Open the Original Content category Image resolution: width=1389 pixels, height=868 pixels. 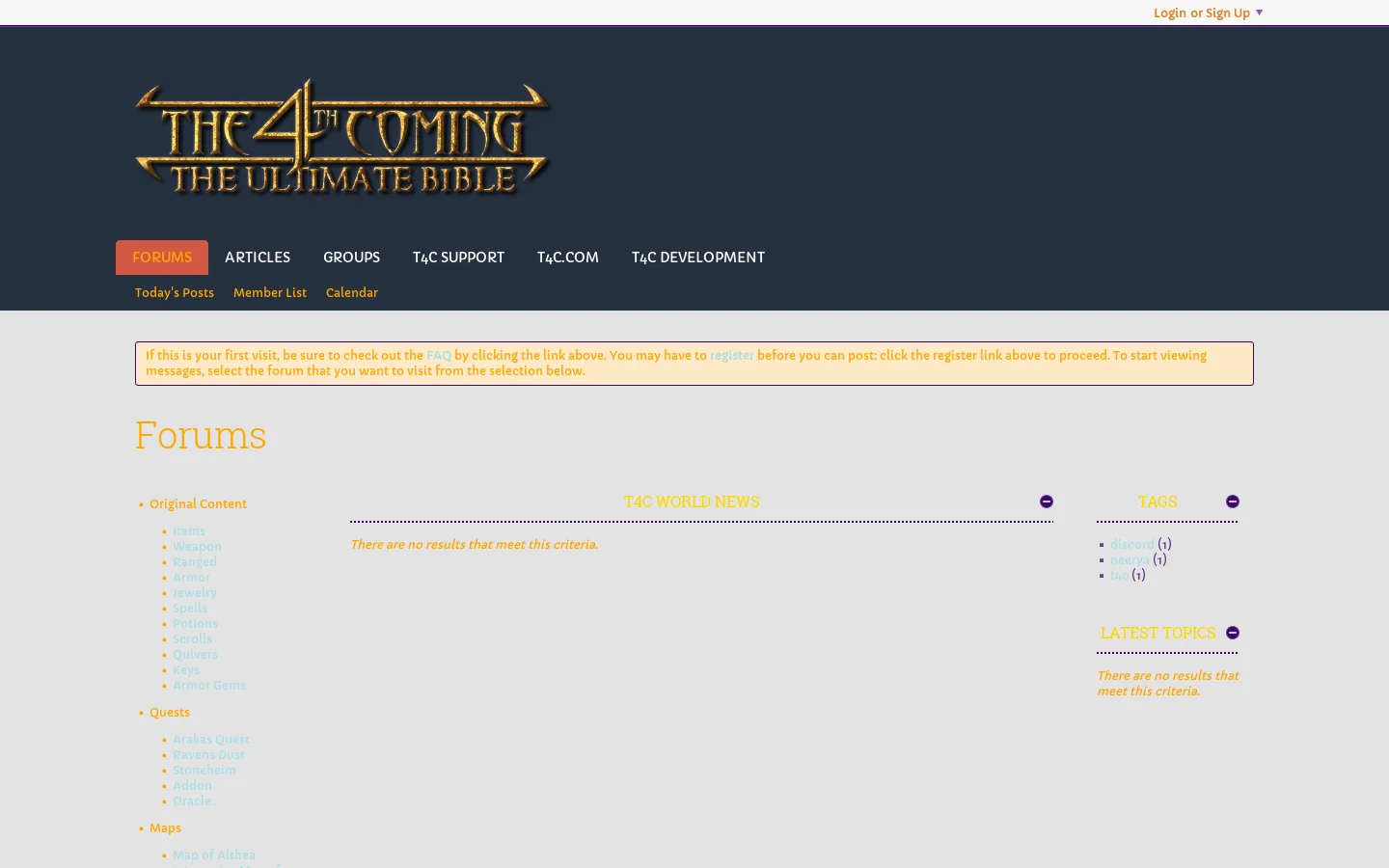(x=198, y=503)
